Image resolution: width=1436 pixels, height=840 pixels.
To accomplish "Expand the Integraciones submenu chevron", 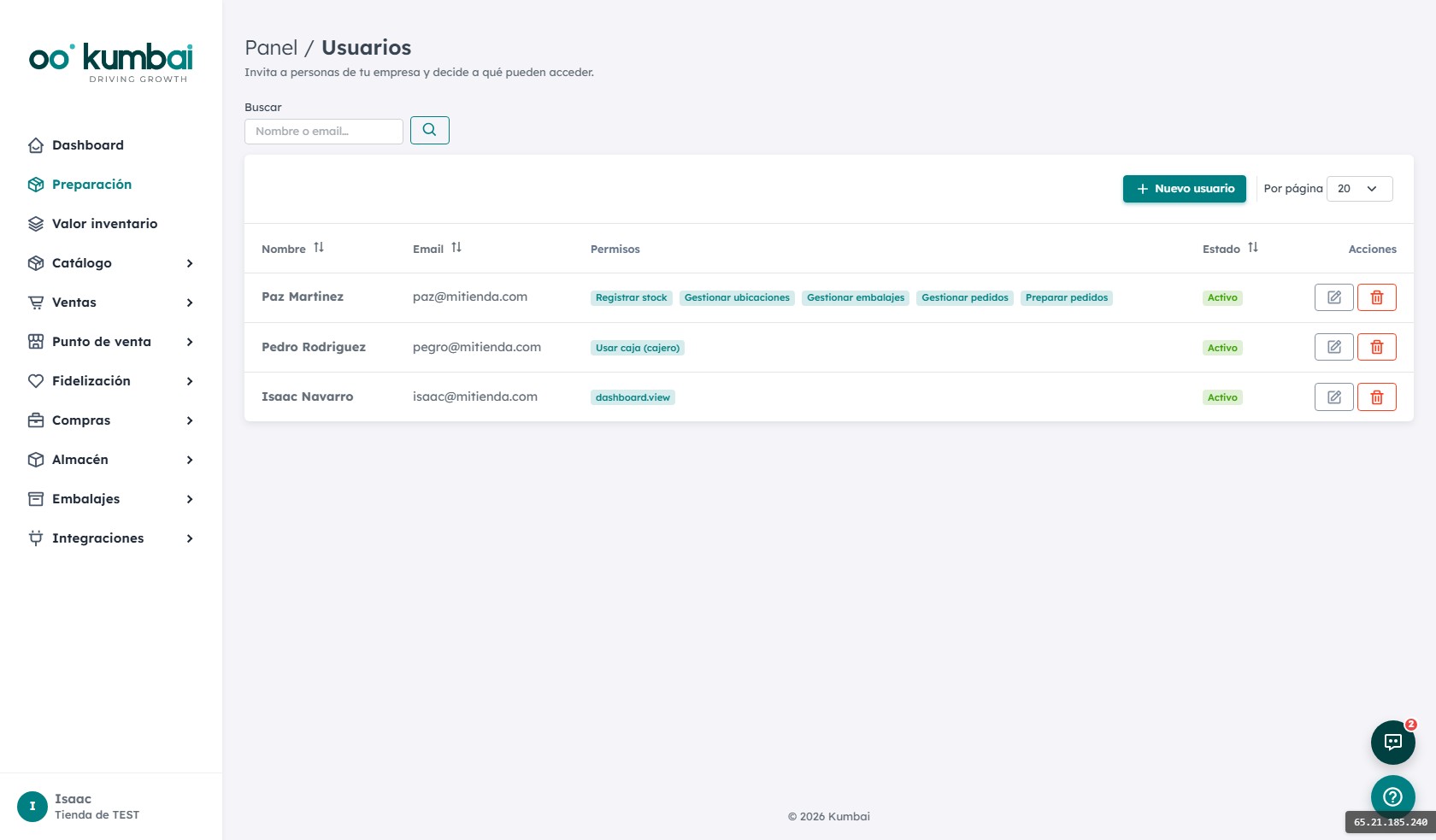I will (x=190, y=538).
